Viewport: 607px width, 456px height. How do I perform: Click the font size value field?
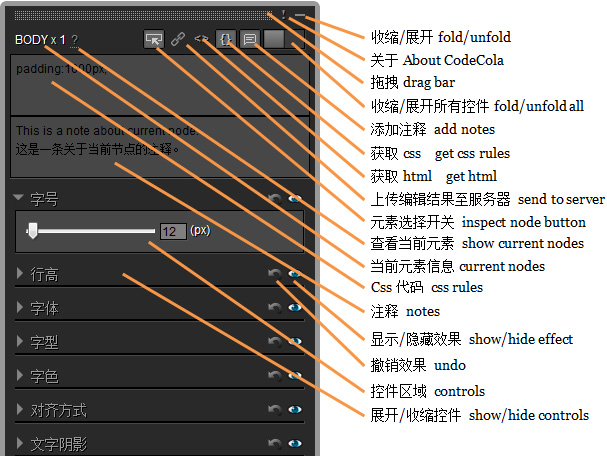click(172, 231)
